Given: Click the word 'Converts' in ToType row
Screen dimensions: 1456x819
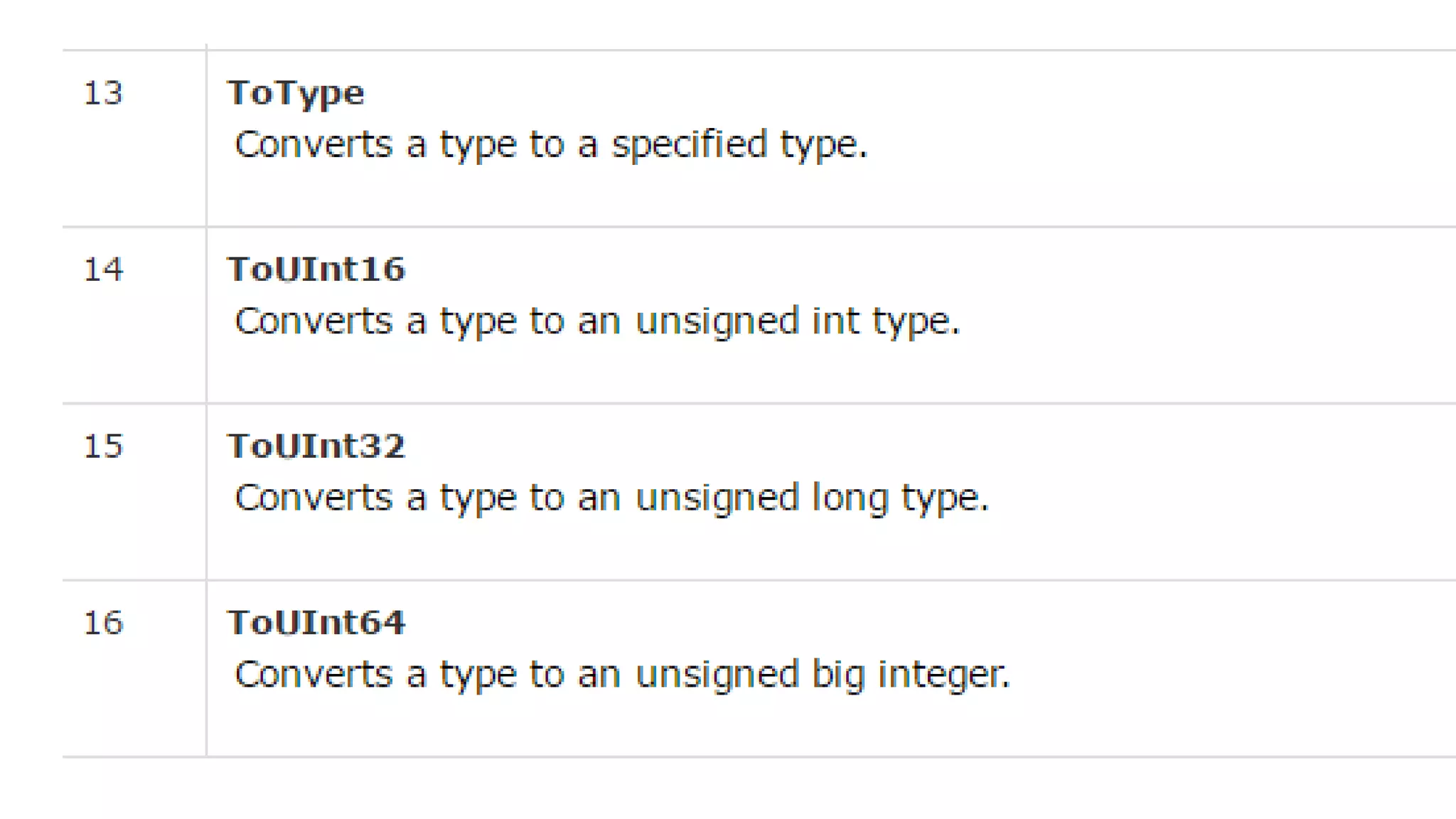Looking at the screenshot, I should (x=314, y=146).
